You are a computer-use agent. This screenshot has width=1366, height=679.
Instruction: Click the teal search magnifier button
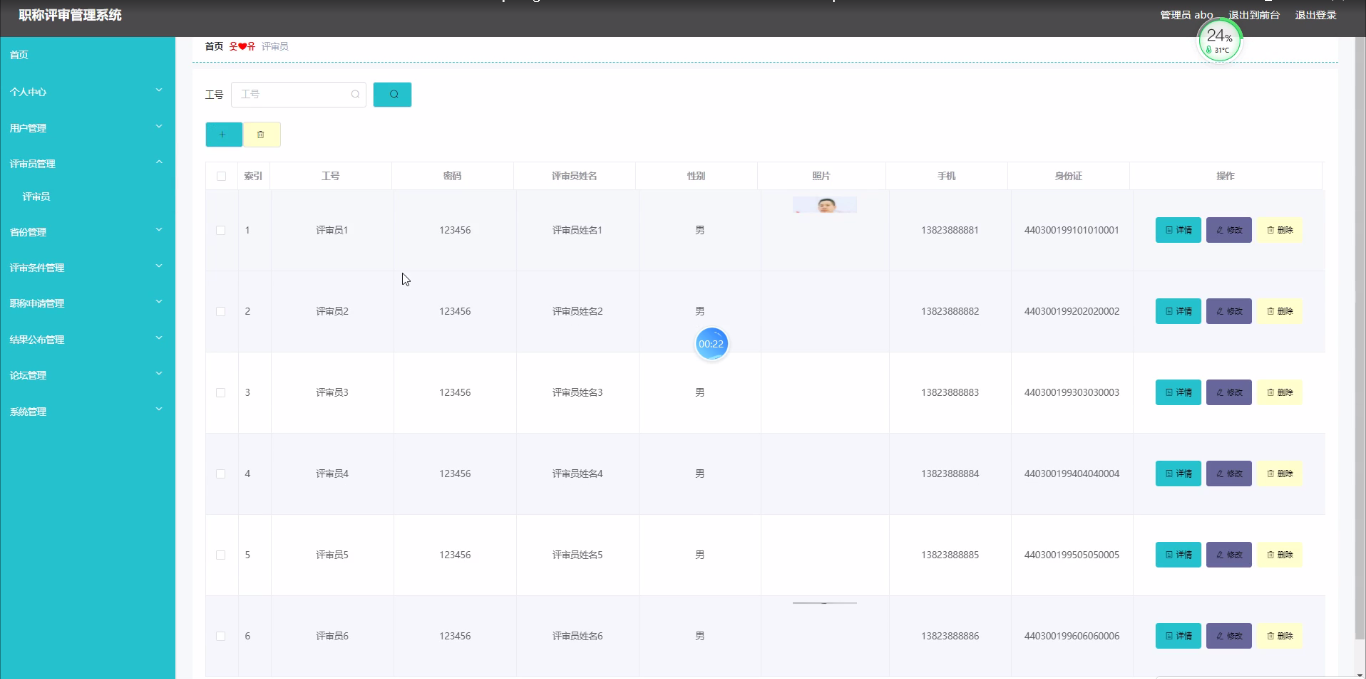pyautogui.click(x=392, y=94)
